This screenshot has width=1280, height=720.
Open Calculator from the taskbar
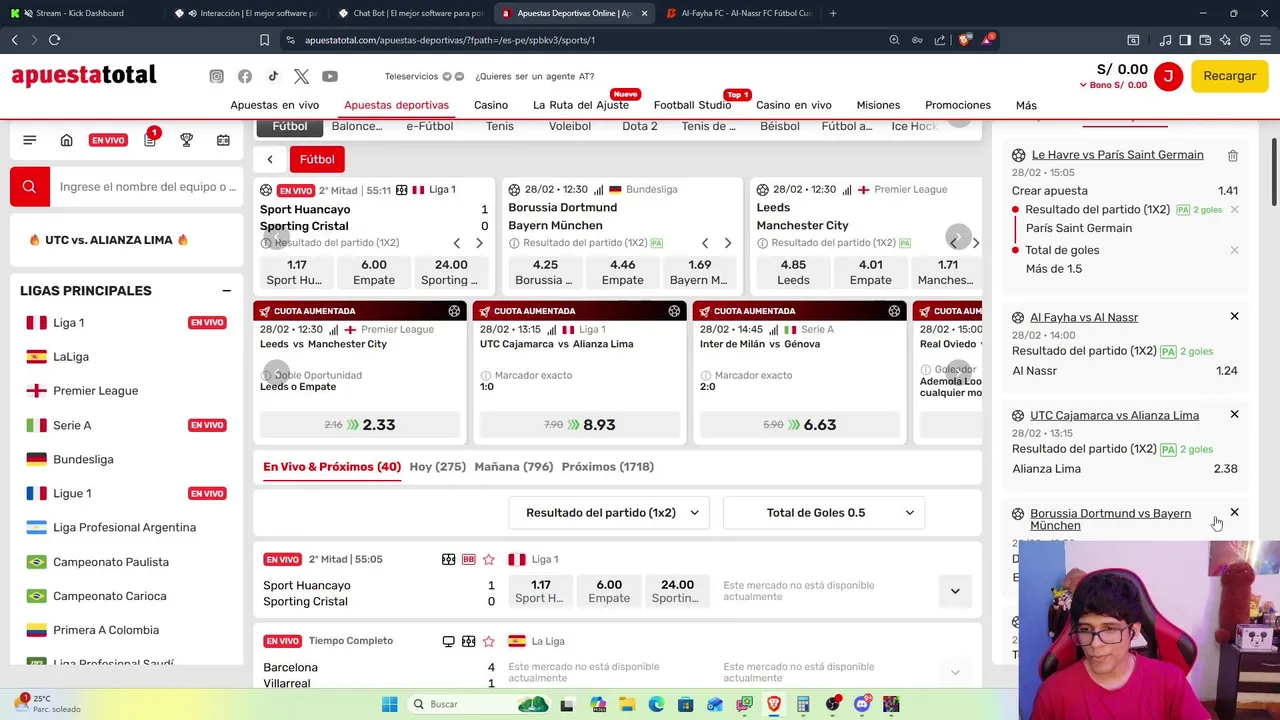click(803, 704)
